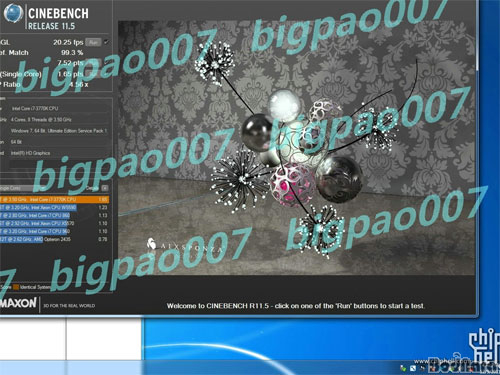Select the Intel Core i7 CPU 960 row
Screen dimensions: 500x375
click(54, 231)
